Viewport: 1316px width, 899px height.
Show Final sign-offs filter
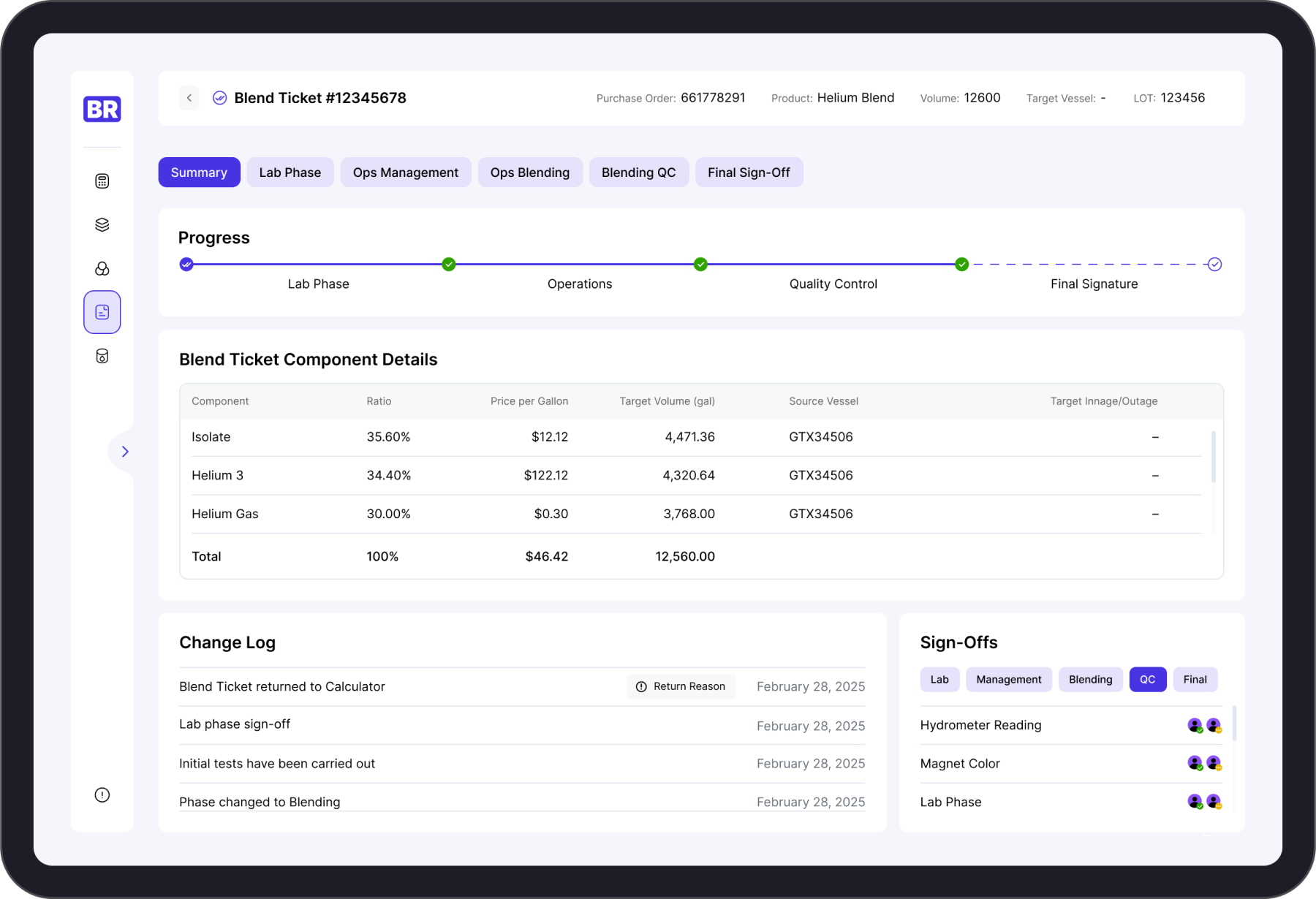1195,680
